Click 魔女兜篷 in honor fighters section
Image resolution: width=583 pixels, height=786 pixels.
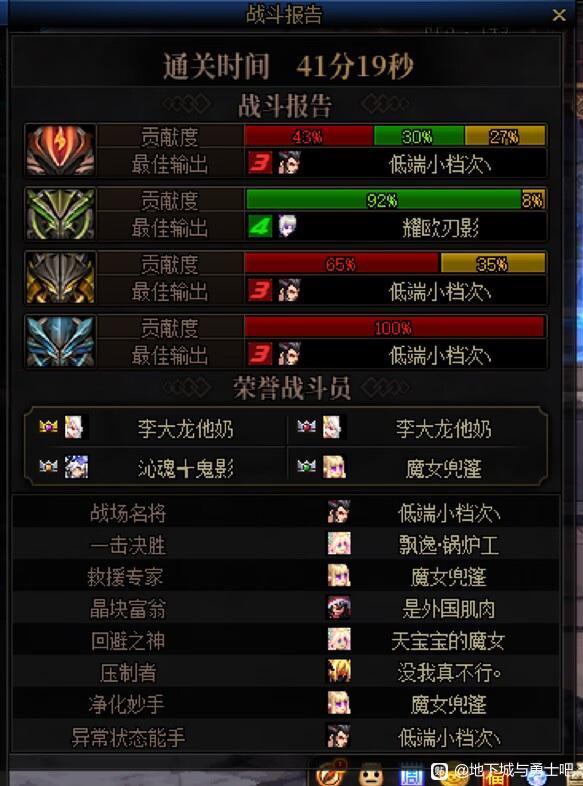[445, 469]
